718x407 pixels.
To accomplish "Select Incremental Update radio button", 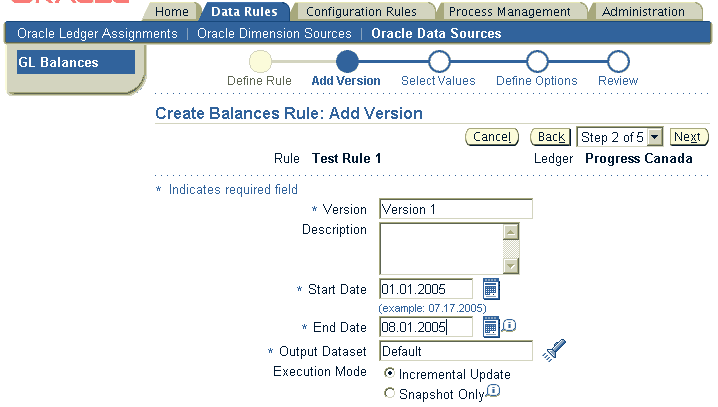I will pyautogui.click(x=389, y=373).
